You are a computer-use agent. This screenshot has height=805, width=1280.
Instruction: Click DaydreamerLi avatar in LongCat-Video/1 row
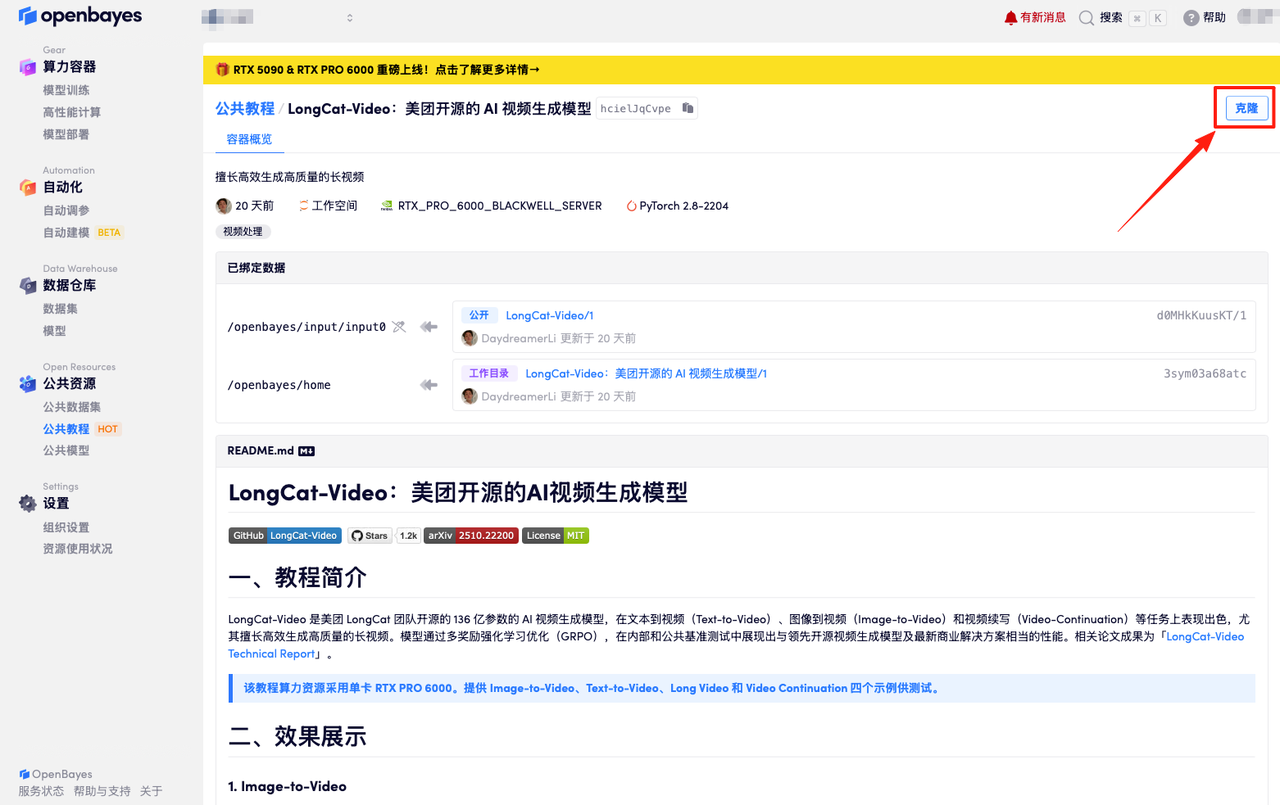coord(469,338)
